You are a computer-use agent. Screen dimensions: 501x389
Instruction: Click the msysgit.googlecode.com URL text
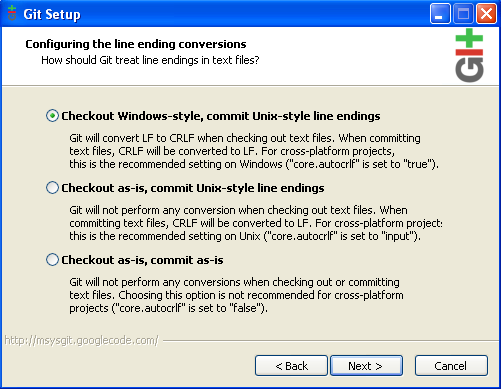coord(82,340)
